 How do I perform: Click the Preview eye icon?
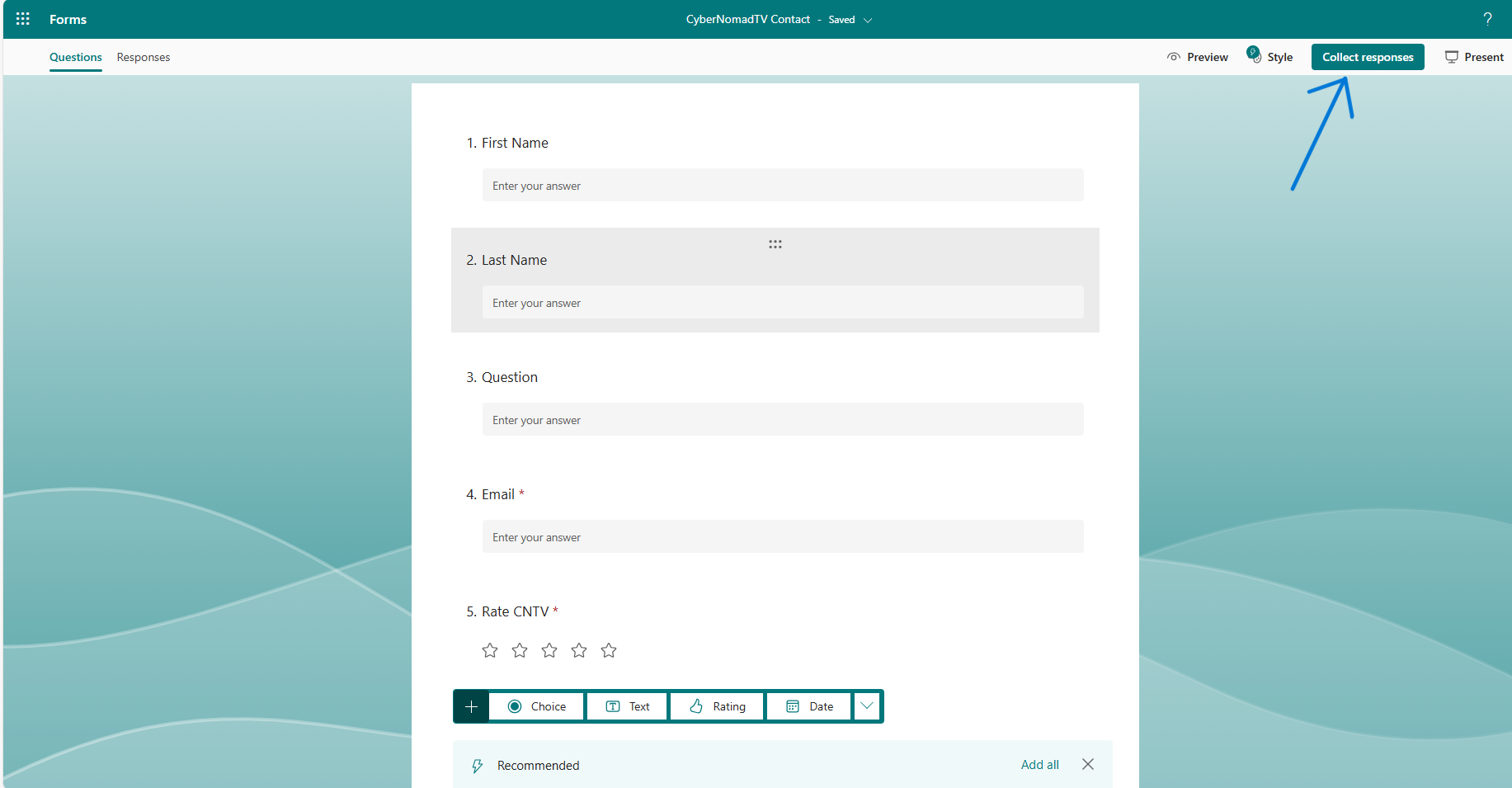point(1174,56)
